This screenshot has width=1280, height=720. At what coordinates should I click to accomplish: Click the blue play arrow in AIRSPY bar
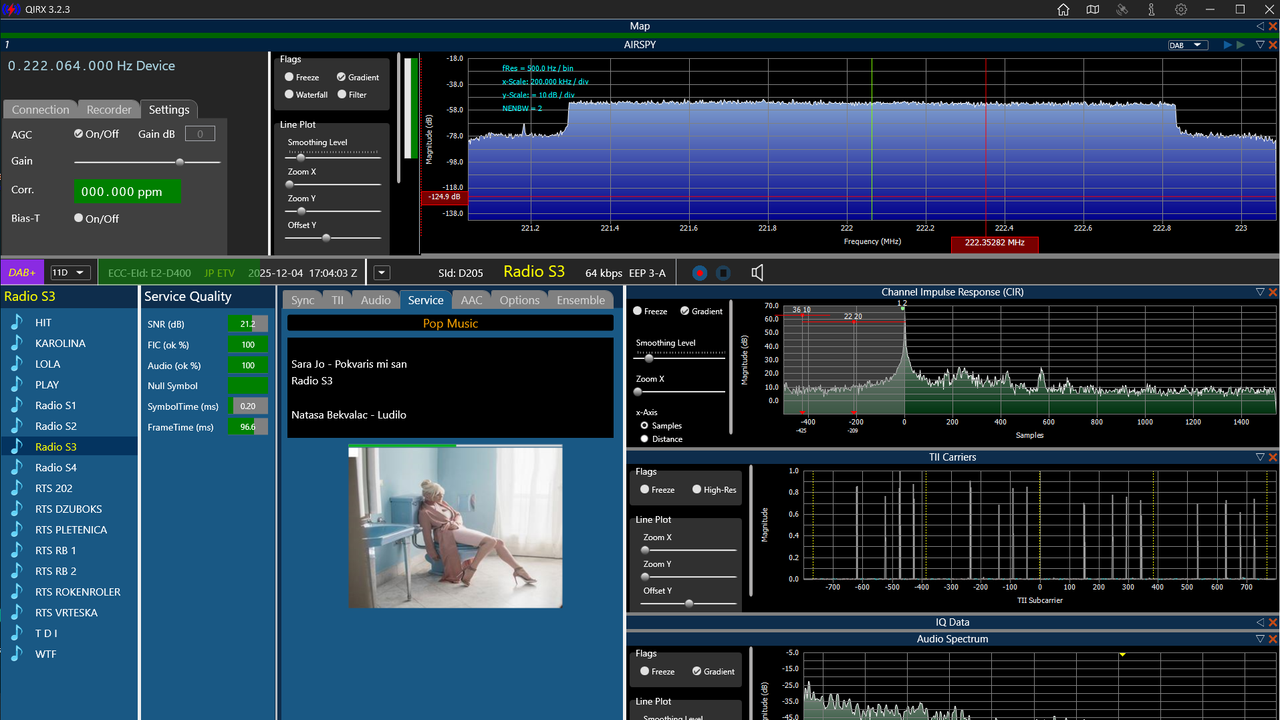pyautogui.click(x=1227, y=45)
